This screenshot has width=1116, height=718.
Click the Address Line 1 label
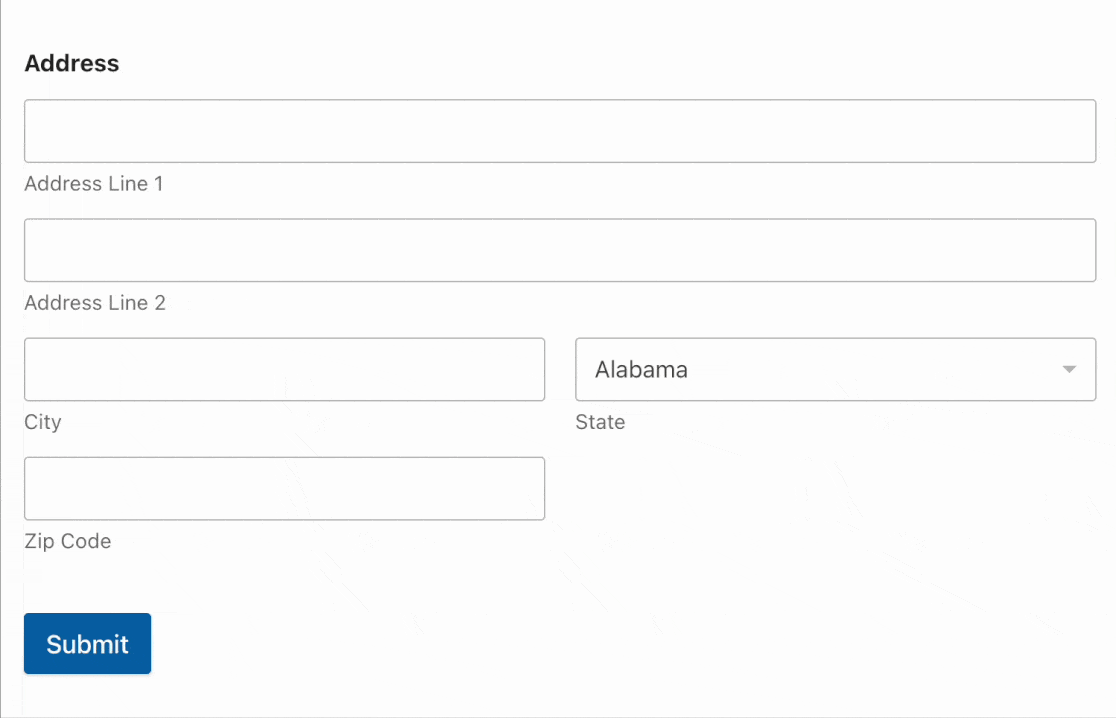(94, 184)
